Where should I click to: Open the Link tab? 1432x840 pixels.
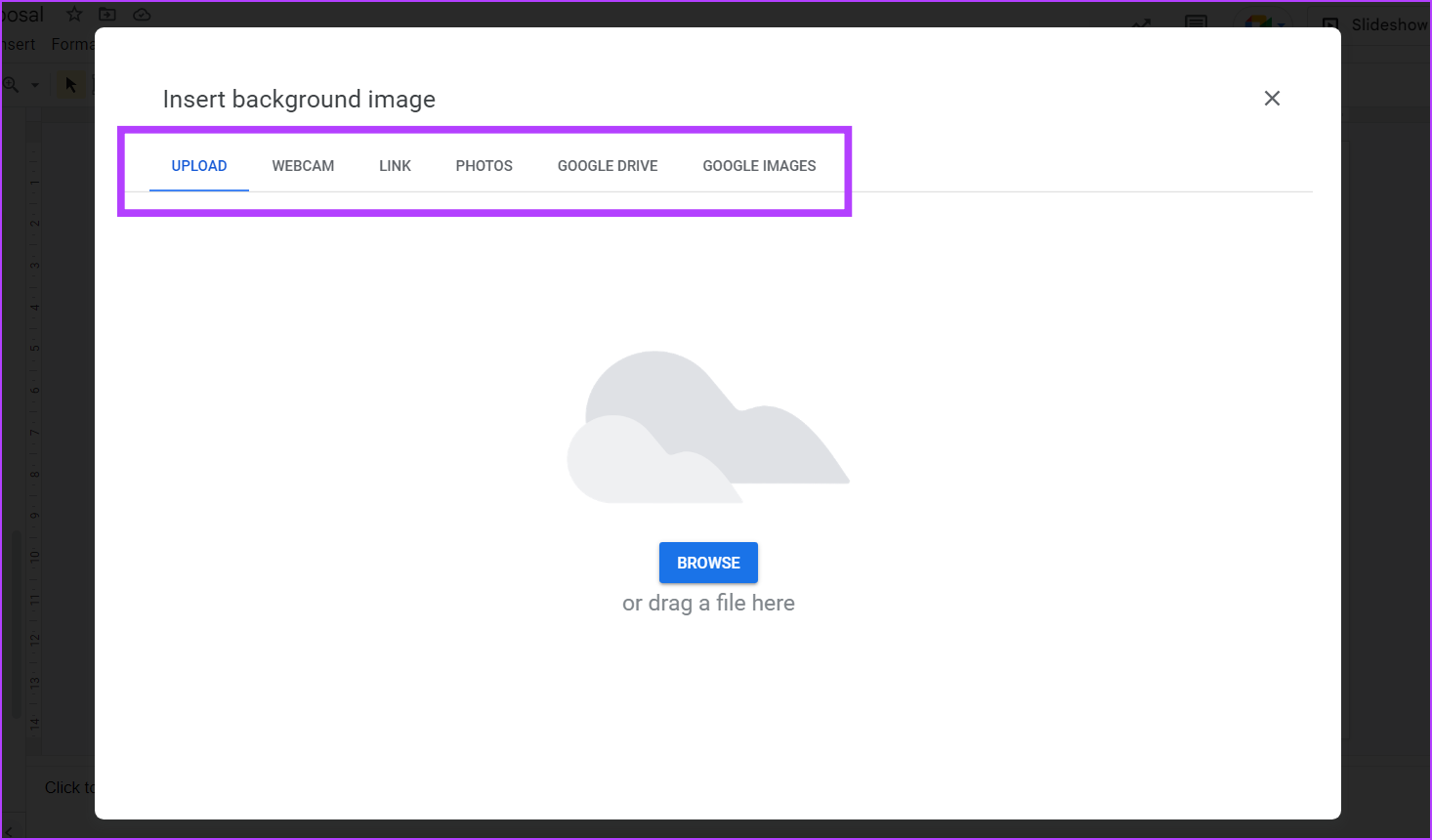(x=395, y=166)
